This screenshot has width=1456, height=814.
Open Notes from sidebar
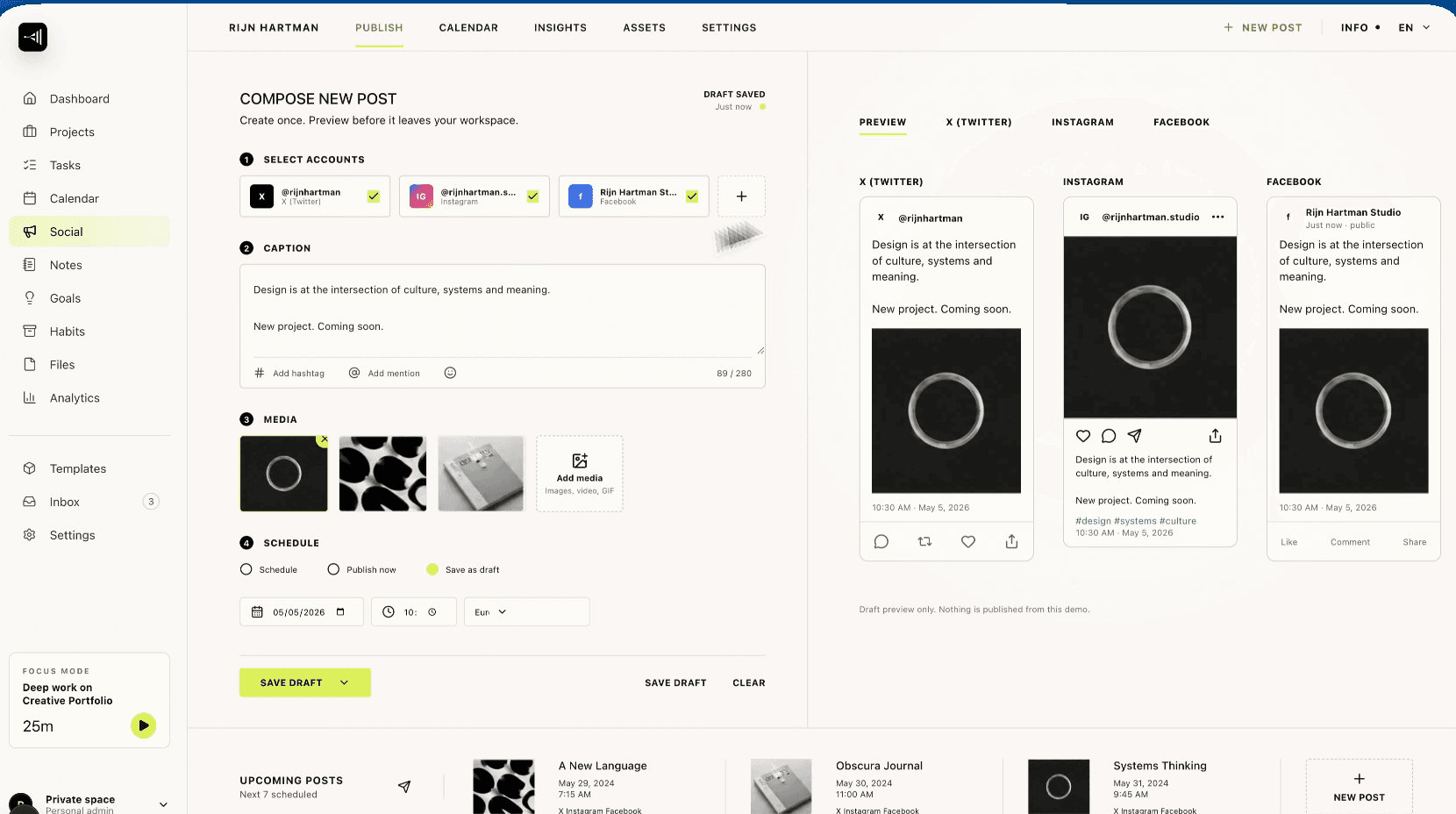tap(89, 265)
